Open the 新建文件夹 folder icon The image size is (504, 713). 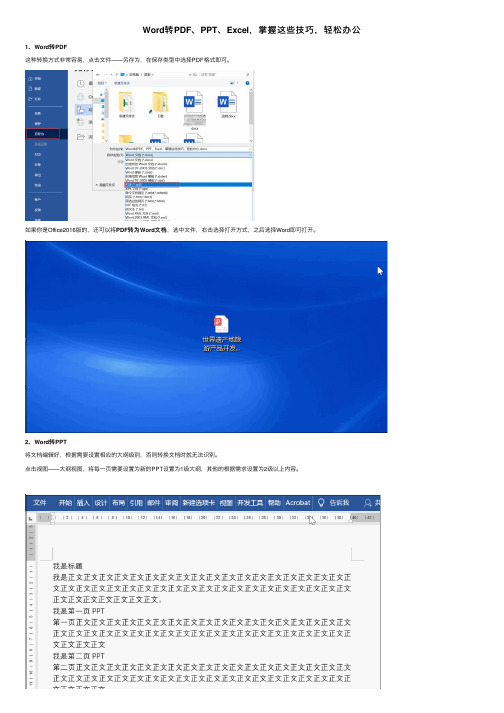(x=126, y=102)
